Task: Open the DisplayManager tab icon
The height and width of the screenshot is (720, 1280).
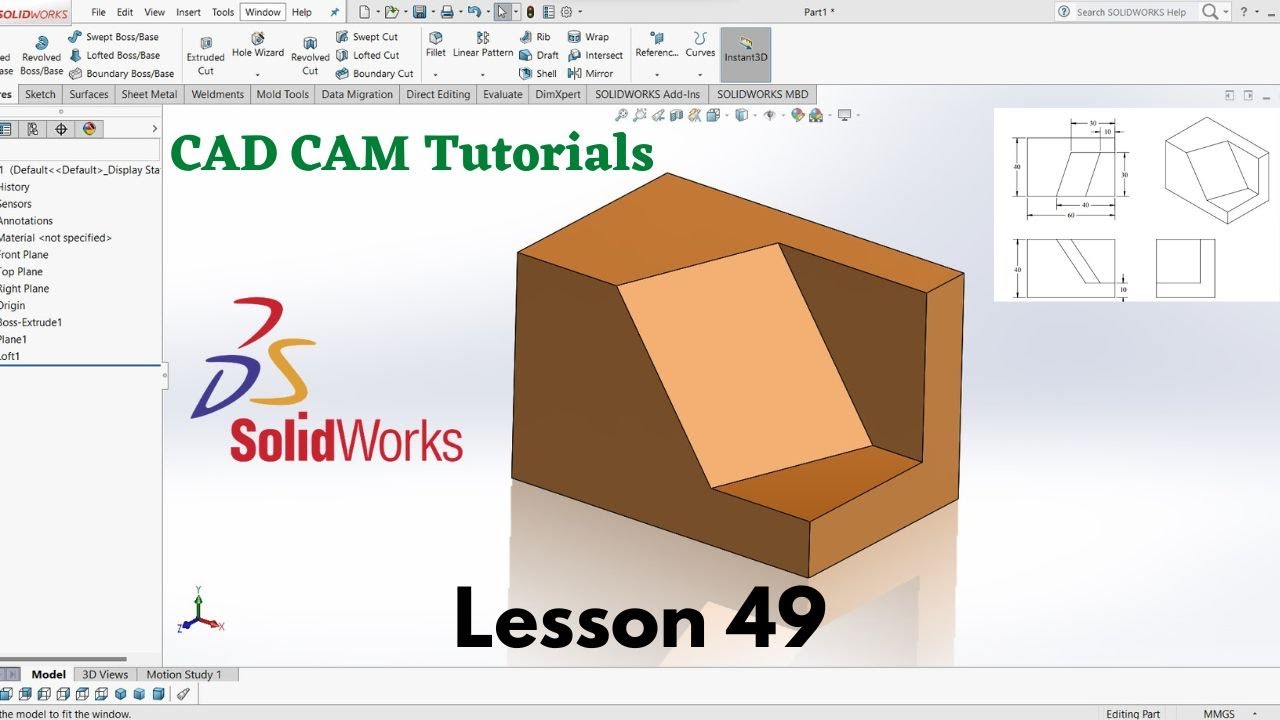Action: coord(89,129)
